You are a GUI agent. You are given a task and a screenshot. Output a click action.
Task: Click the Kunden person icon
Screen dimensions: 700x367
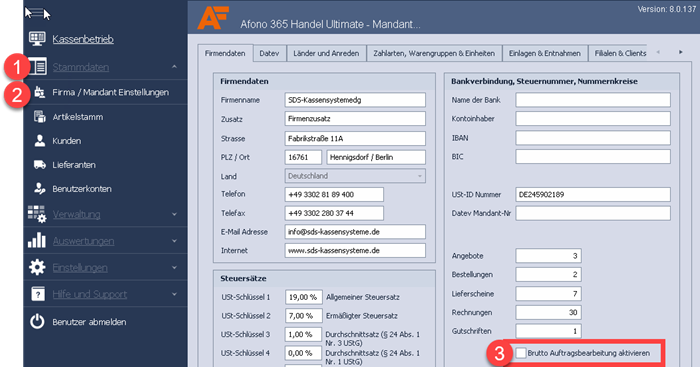click(x=40, y=141)
